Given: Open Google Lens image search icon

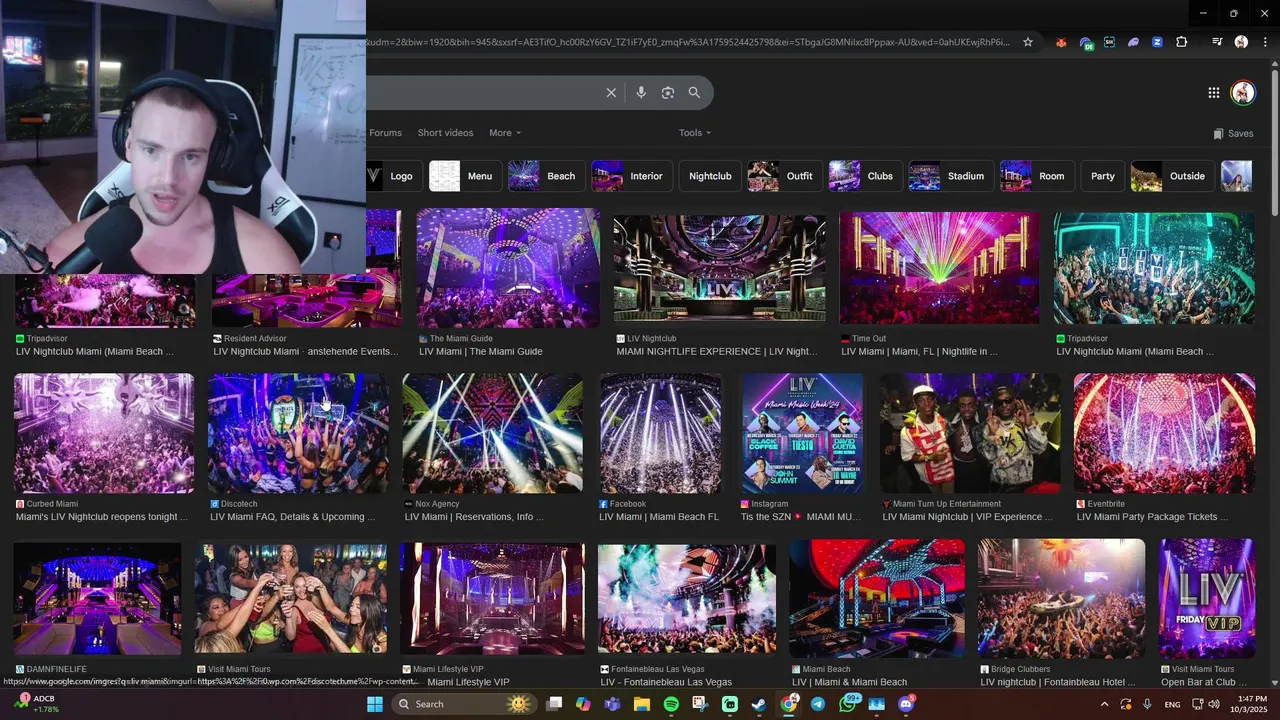Looking at the screenshot, I should tap(668, 93).
